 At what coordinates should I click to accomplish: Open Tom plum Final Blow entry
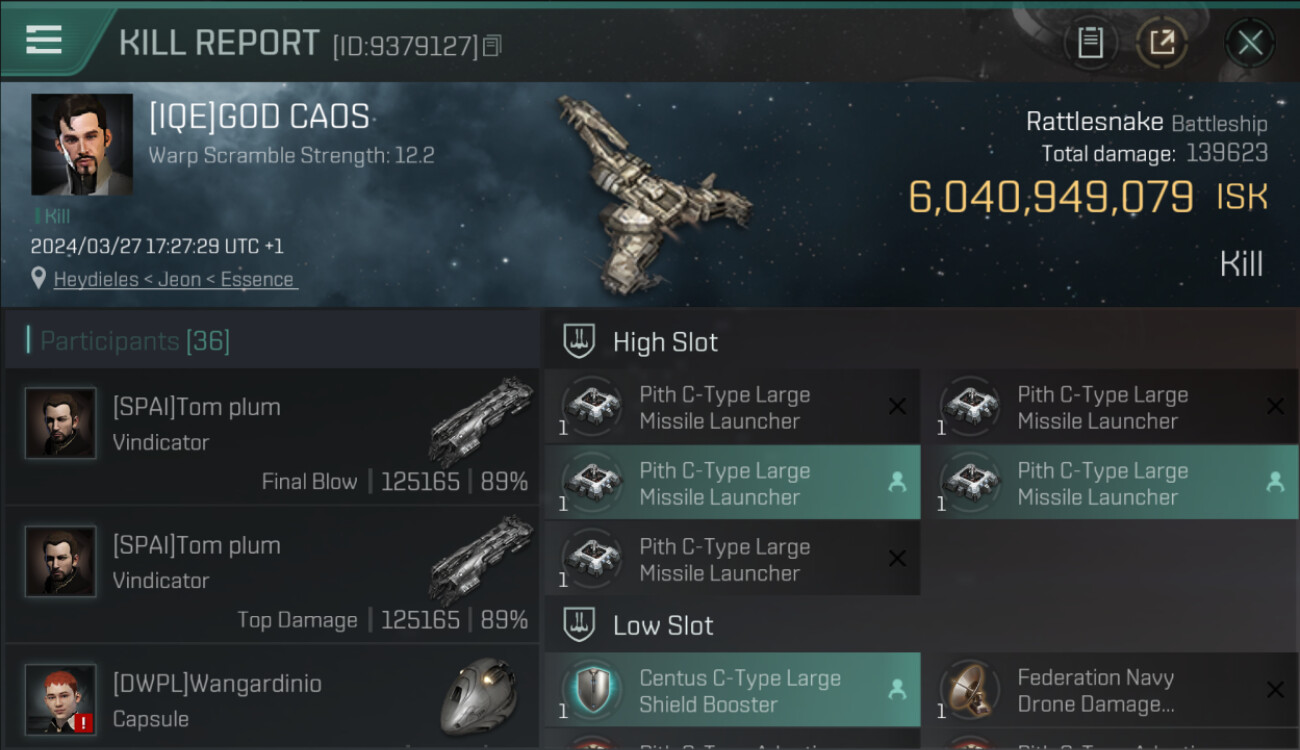(x=272, y=436)
